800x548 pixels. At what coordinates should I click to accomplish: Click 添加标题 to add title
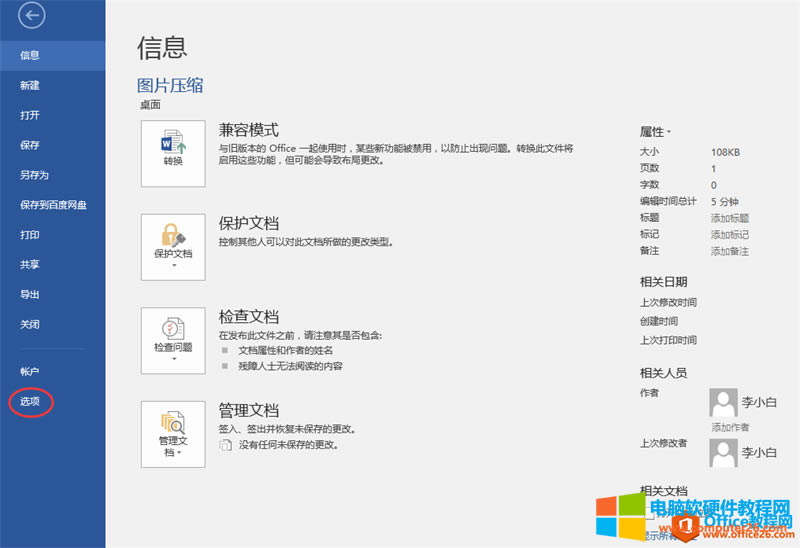729,218
